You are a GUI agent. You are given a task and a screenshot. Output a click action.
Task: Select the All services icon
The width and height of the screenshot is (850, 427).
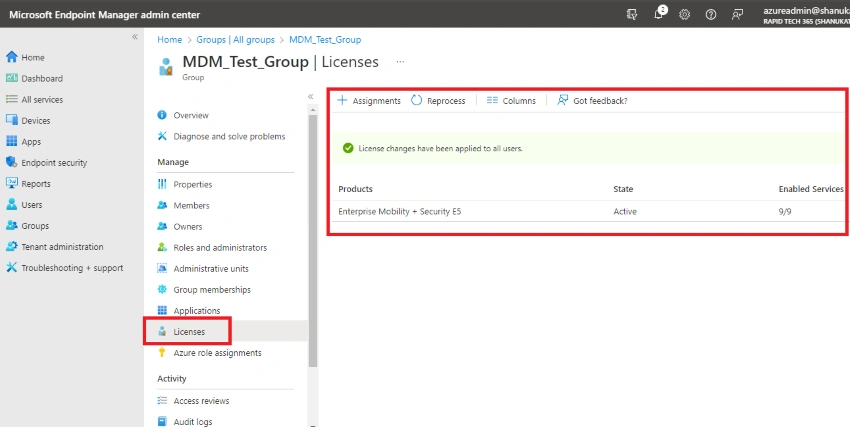click(x=12, y=100)
